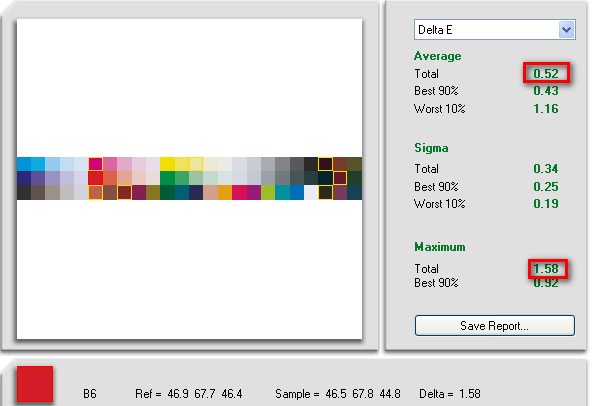Pick the highlighted terracotta patch in bottom row
Image resolution: width=593 pixels, height=406 pixels.
[96, 192]
